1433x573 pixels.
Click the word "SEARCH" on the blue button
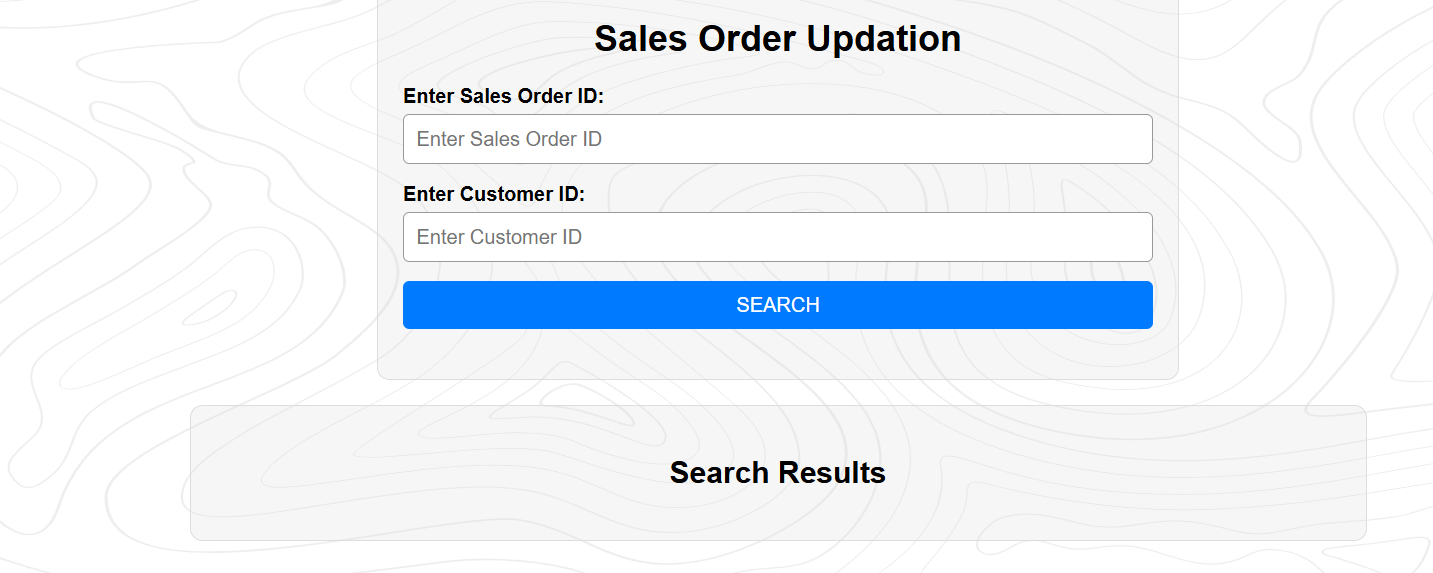pyautogui.click(x=777, y=305)
